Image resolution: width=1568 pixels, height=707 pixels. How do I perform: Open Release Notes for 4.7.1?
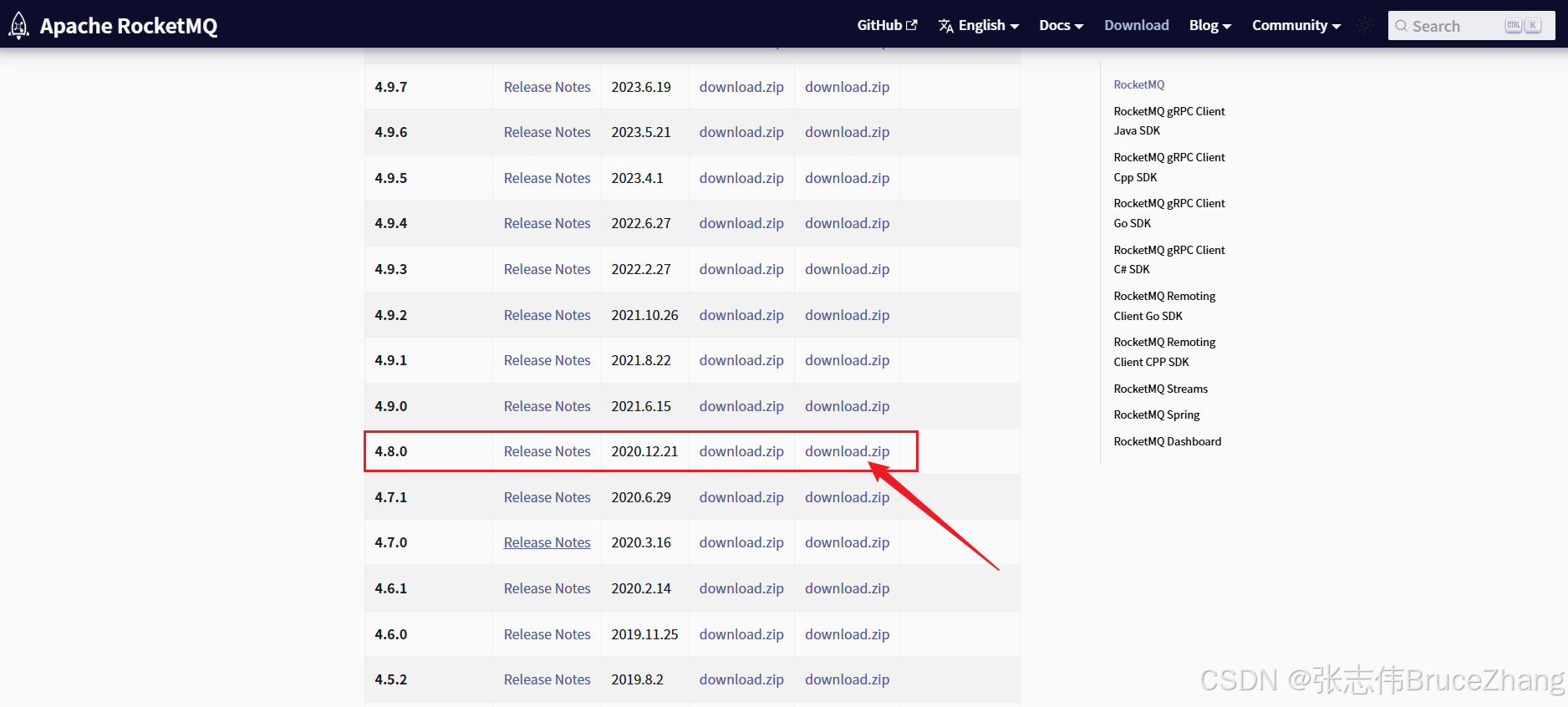coord(547,497)
